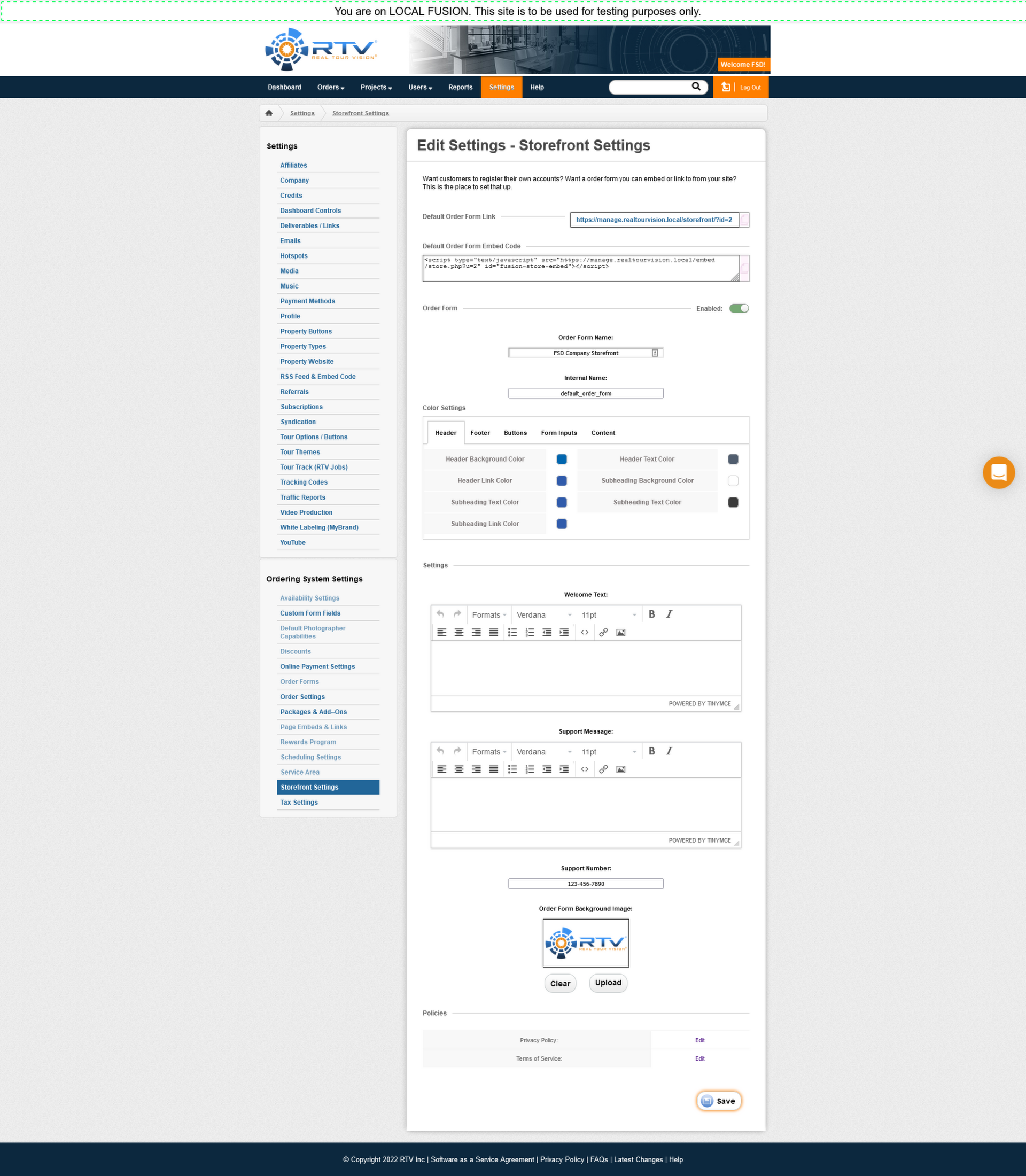
Task: Click bullet list in Support Message editor
Action: click(512, 769)
